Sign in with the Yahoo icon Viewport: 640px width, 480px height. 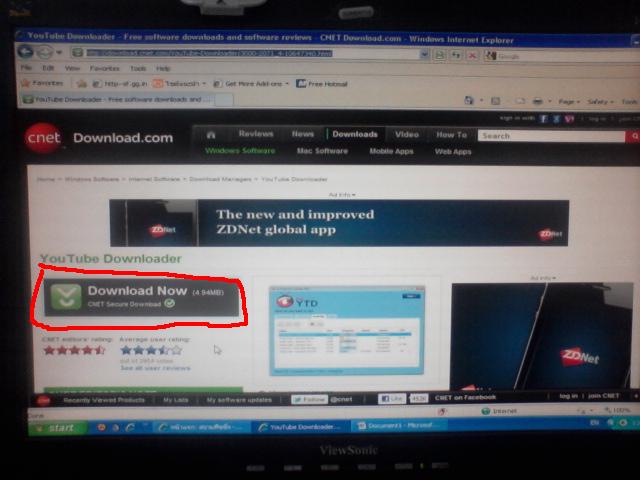569,119
